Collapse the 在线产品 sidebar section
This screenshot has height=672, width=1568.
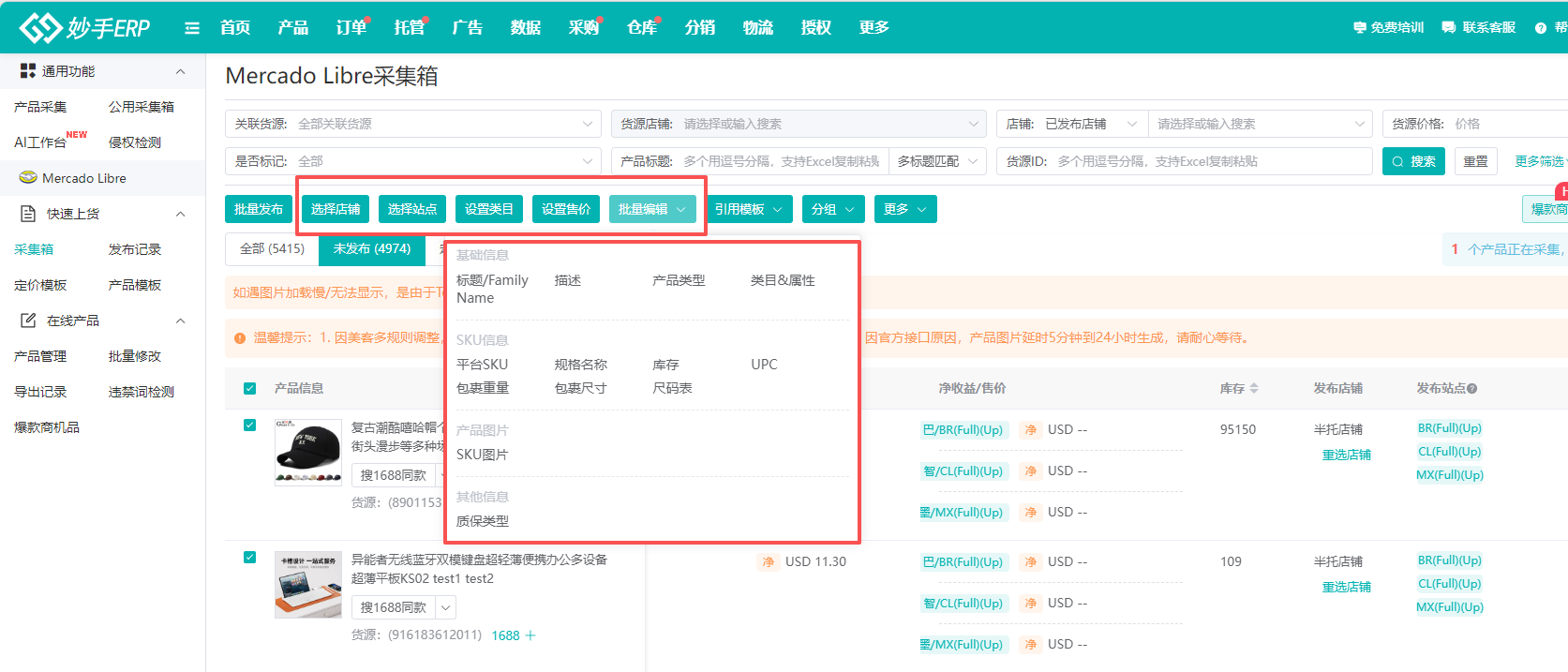tap(180, 321)
